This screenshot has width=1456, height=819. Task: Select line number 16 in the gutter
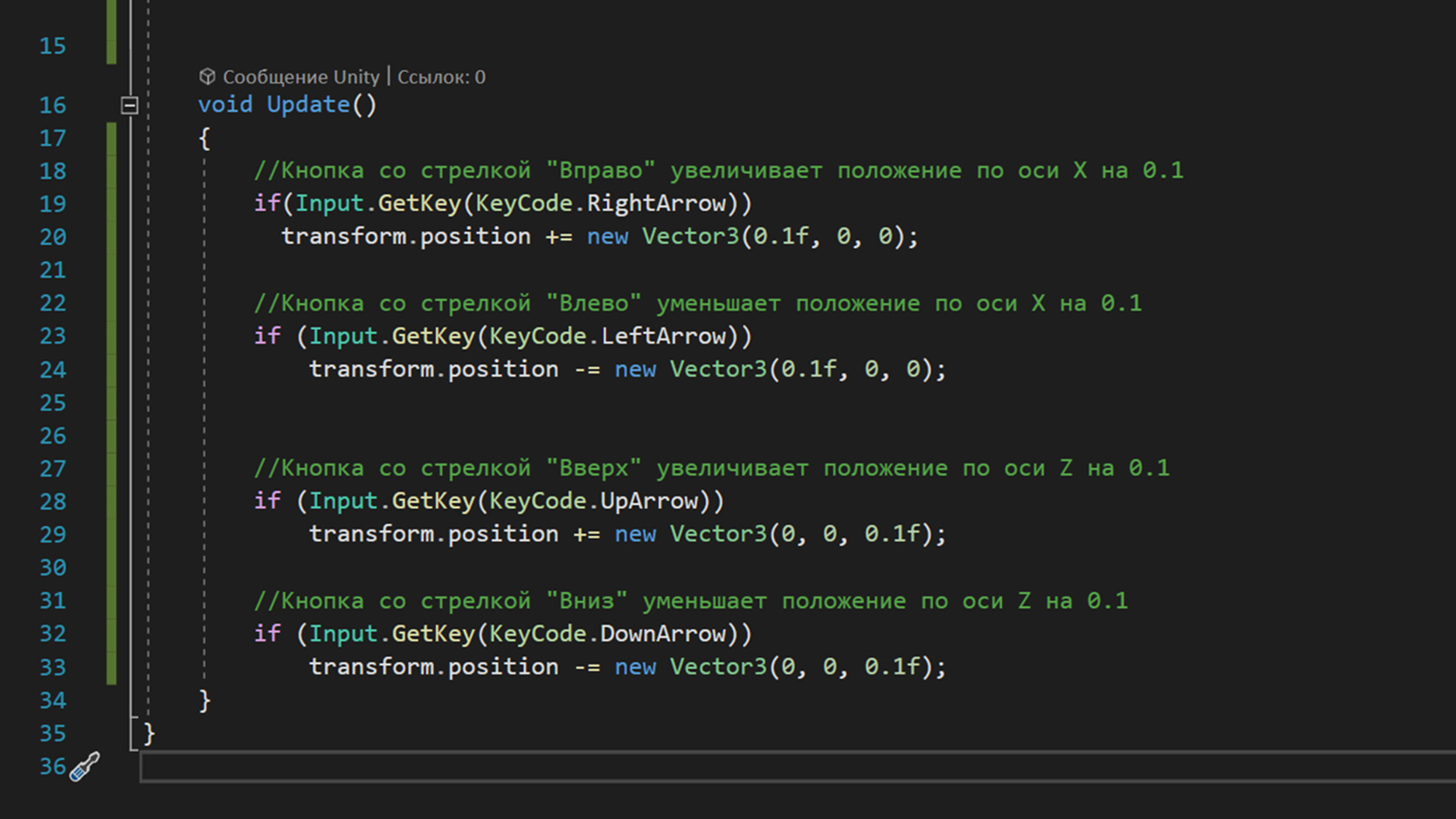(53, 105)
